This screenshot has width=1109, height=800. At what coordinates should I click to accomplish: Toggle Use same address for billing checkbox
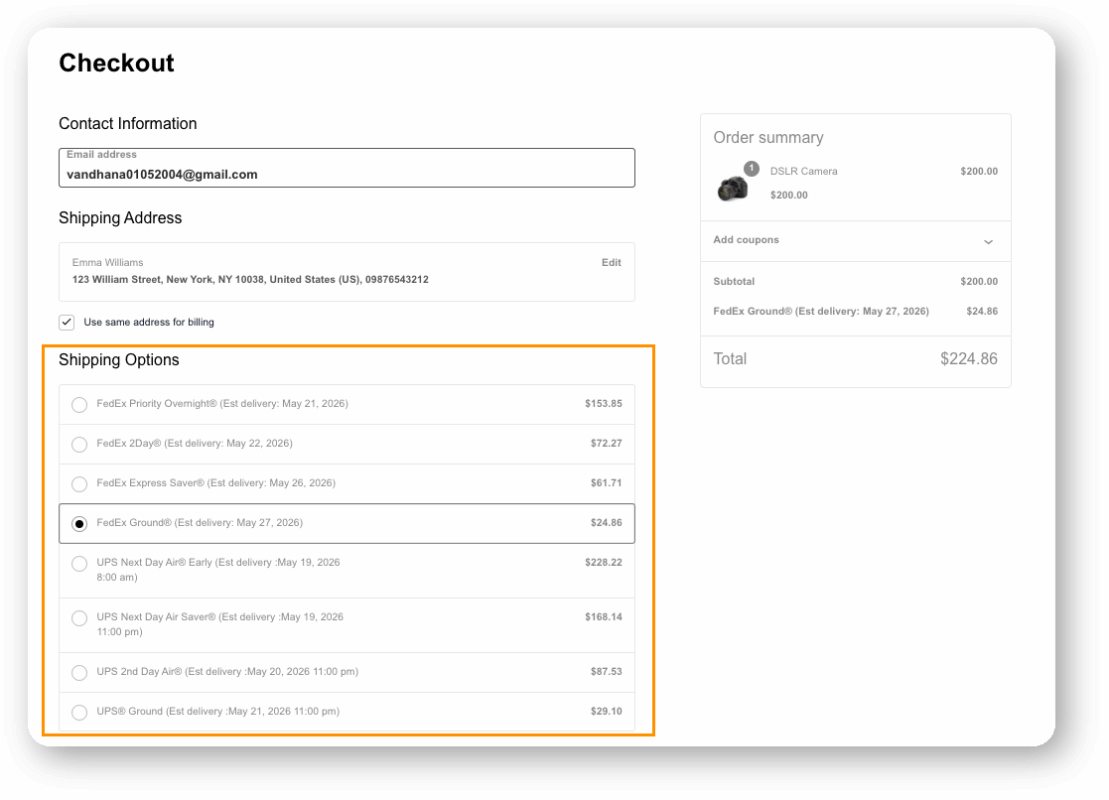click(x=66, y=323)
